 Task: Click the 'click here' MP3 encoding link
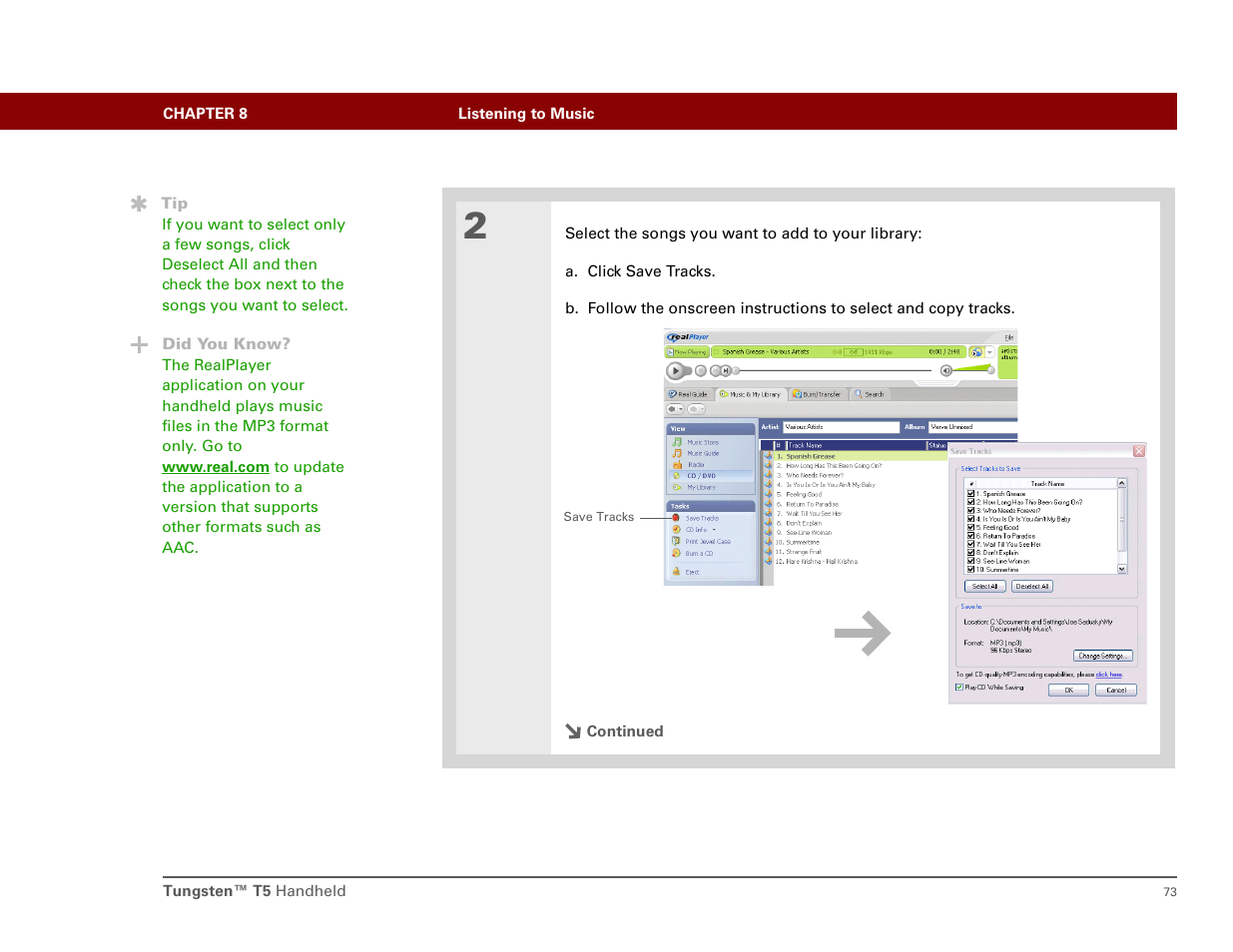pos(1109,675)
